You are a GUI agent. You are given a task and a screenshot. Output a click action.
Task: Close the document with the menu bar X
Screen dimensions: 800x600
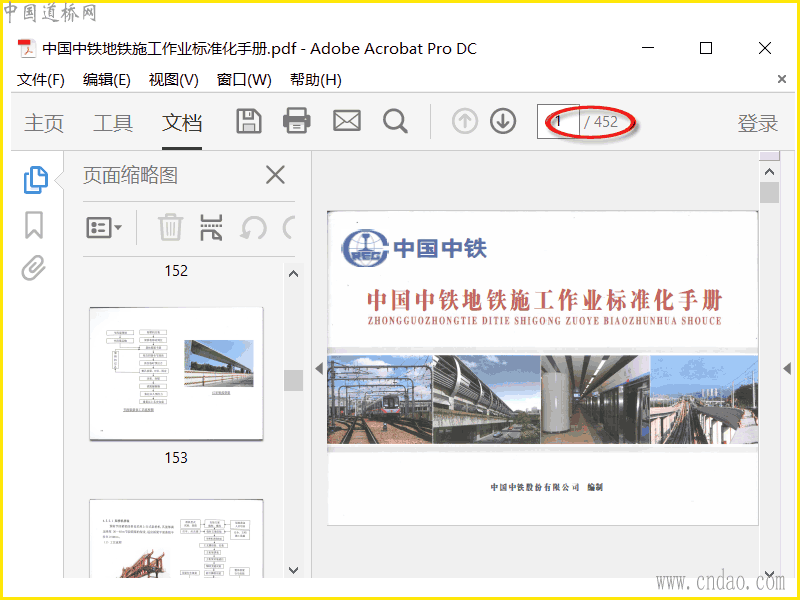point(782,79)
